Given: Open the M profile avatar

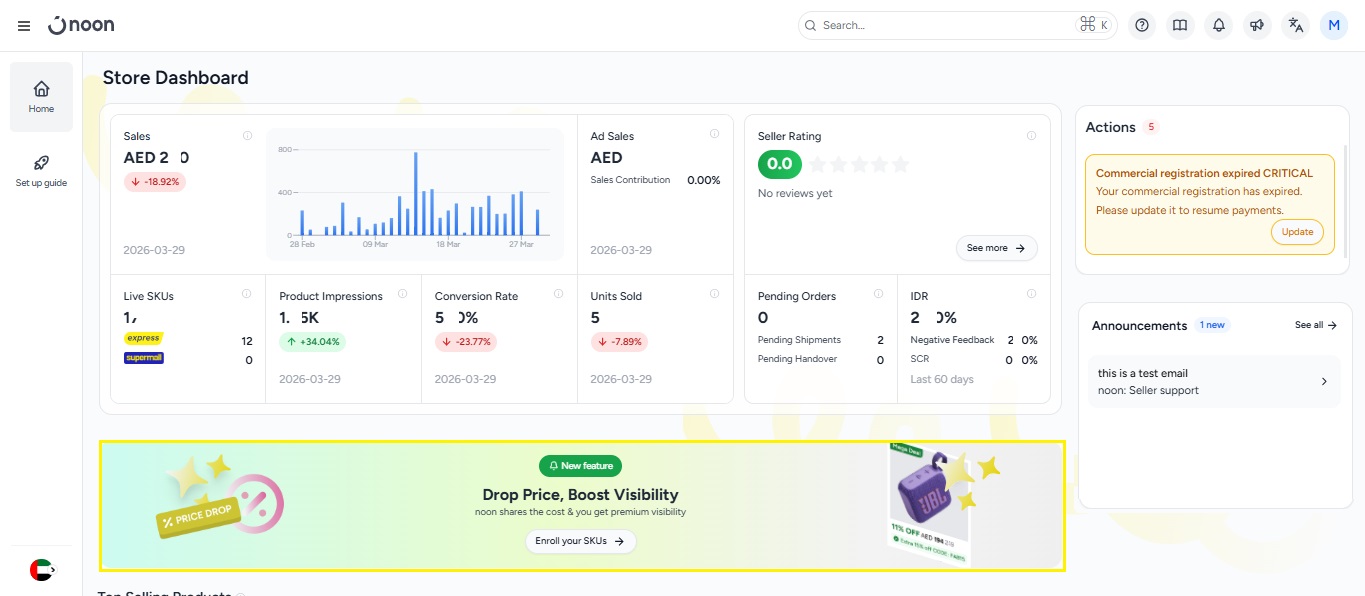Looking at the screenshot, I should click(1334, 26).
